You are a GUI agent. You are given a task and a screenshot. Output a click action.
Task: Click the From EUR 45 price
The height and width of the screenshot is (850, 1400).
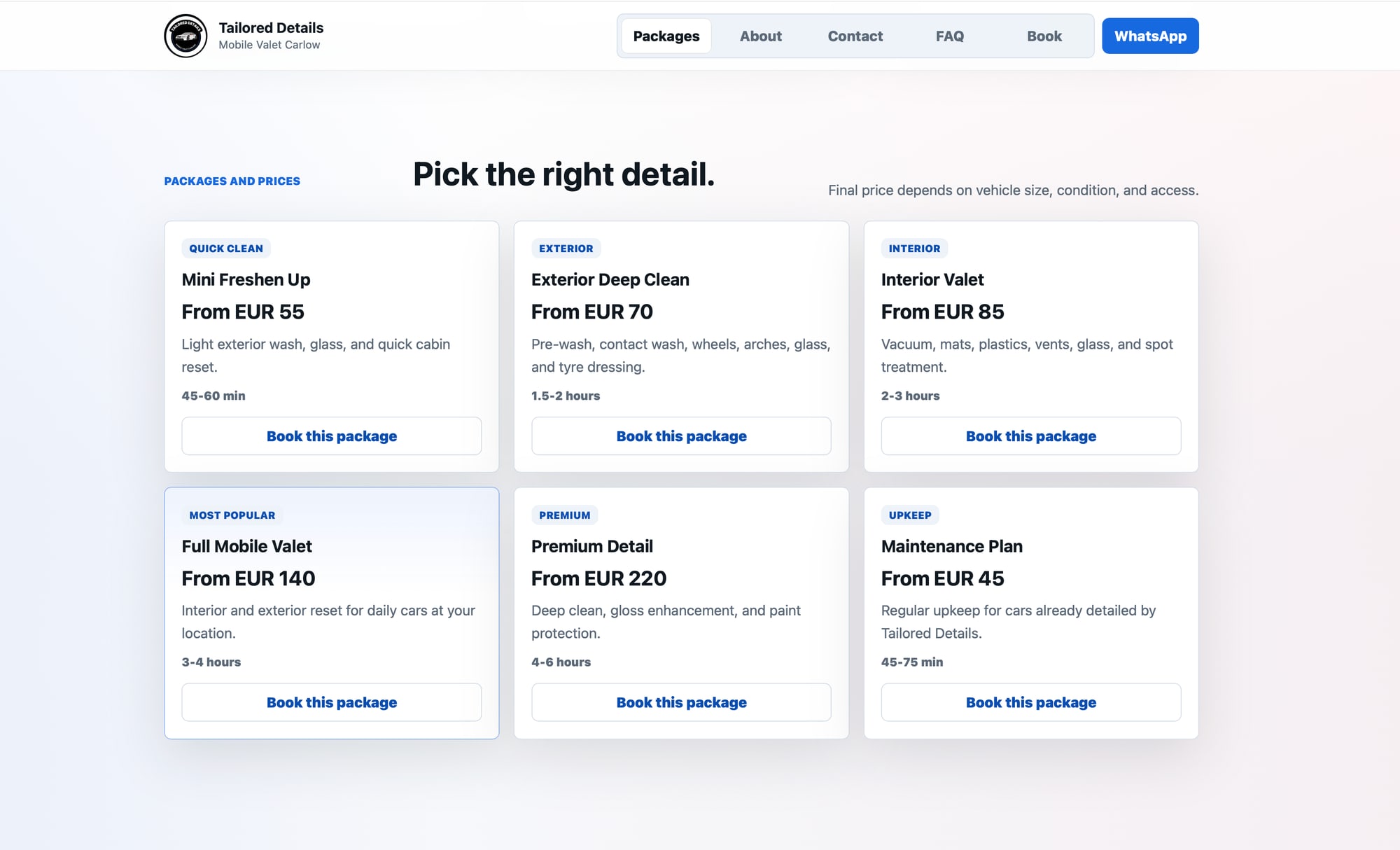tap(942, 578)
